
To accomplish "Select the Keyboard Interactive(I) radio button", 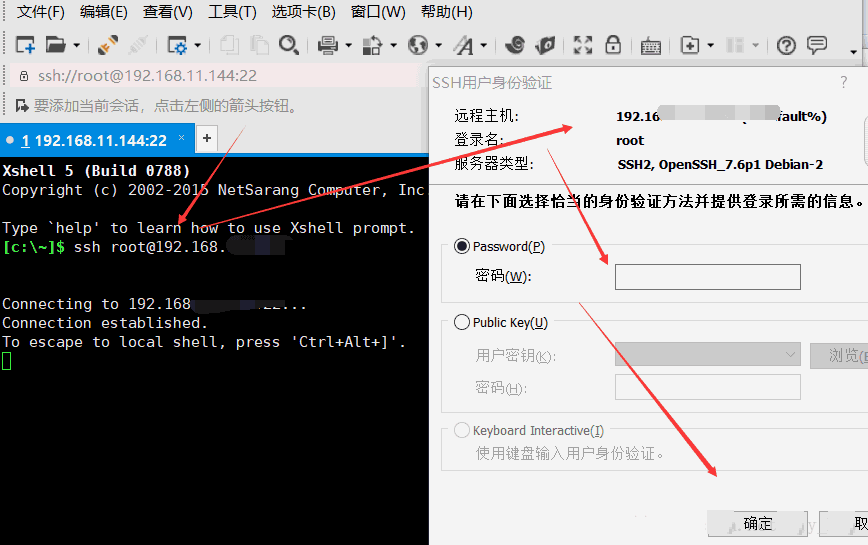I will [462, 430].
